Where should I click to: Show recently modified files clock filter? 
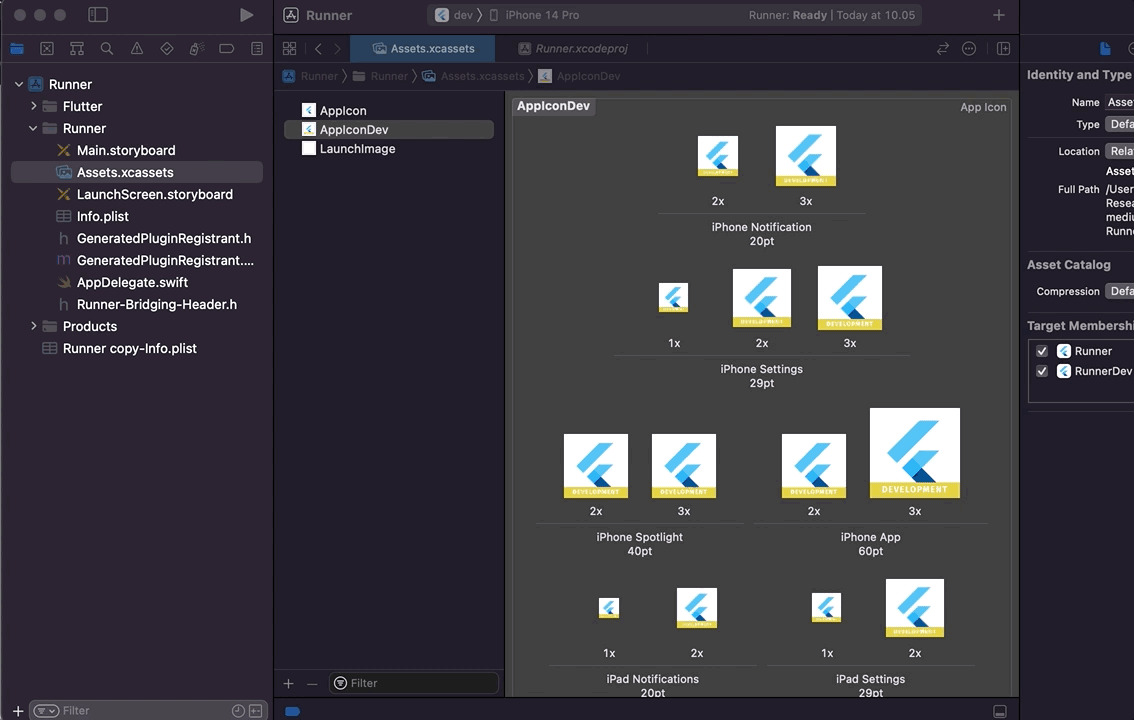coord(238,711)
